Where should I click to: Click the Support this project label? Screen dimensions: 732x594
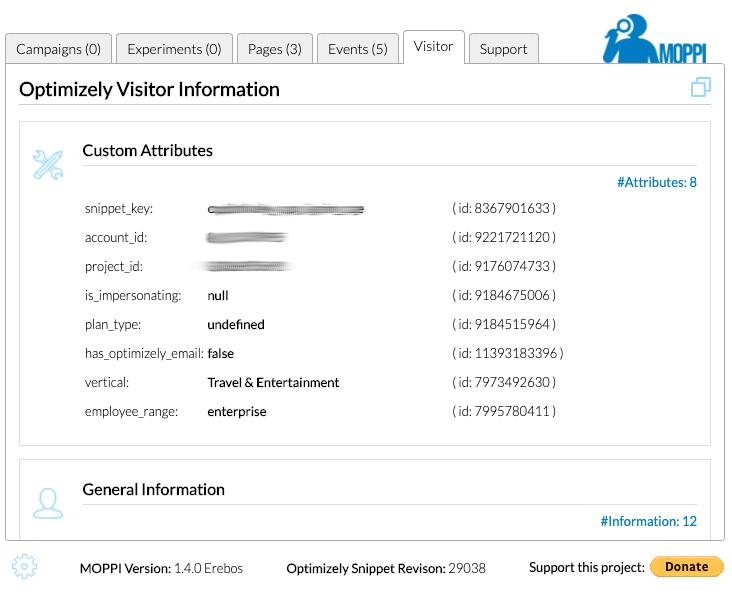587,567
